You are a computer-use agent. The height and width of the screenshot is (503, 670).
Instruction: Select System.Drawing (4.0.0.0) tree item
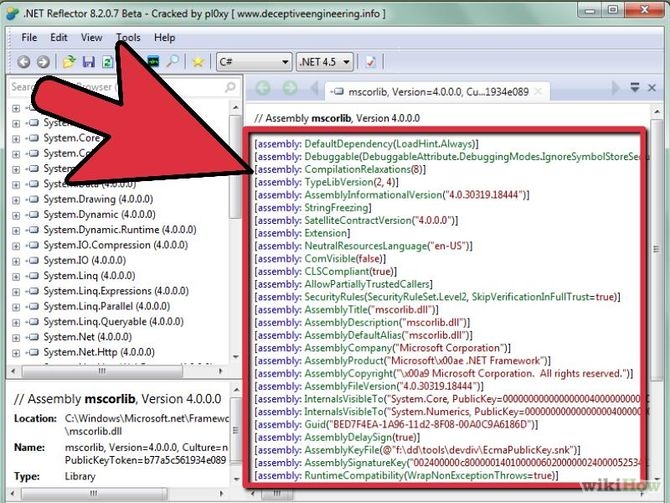(98, 199)
